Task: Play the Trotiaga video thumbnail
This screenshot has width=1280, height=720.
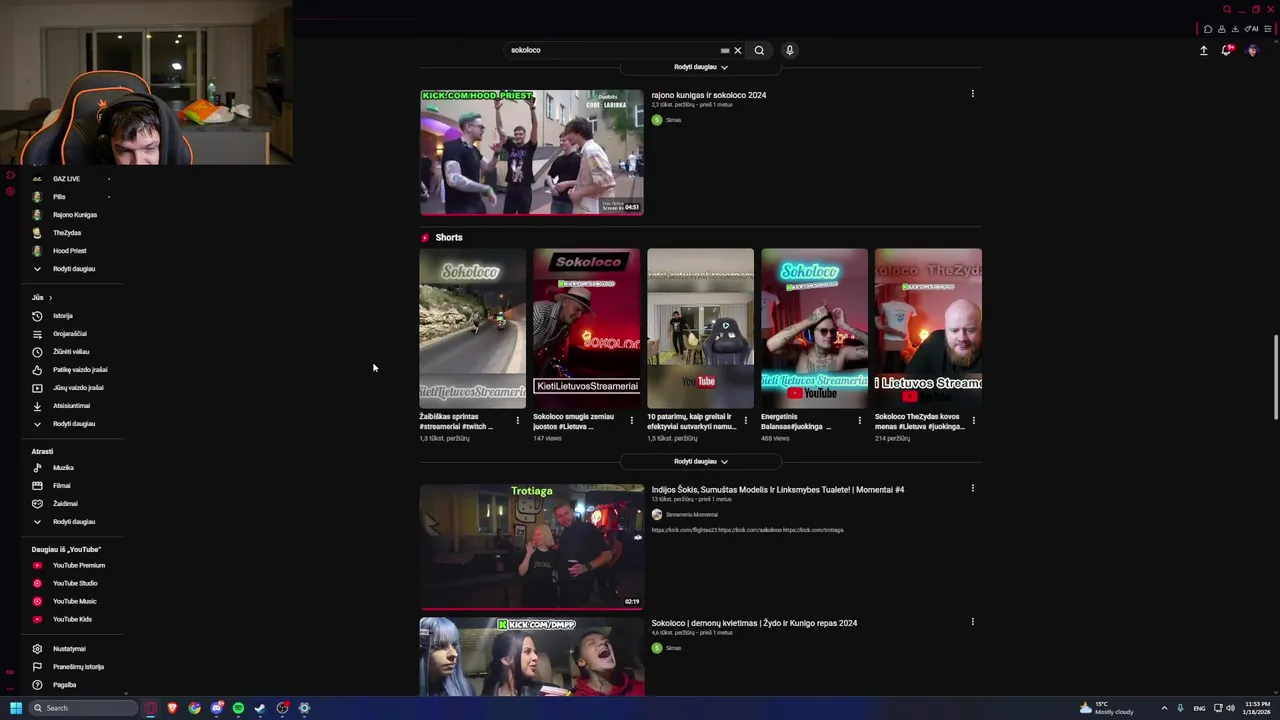Action: point(532,547)
